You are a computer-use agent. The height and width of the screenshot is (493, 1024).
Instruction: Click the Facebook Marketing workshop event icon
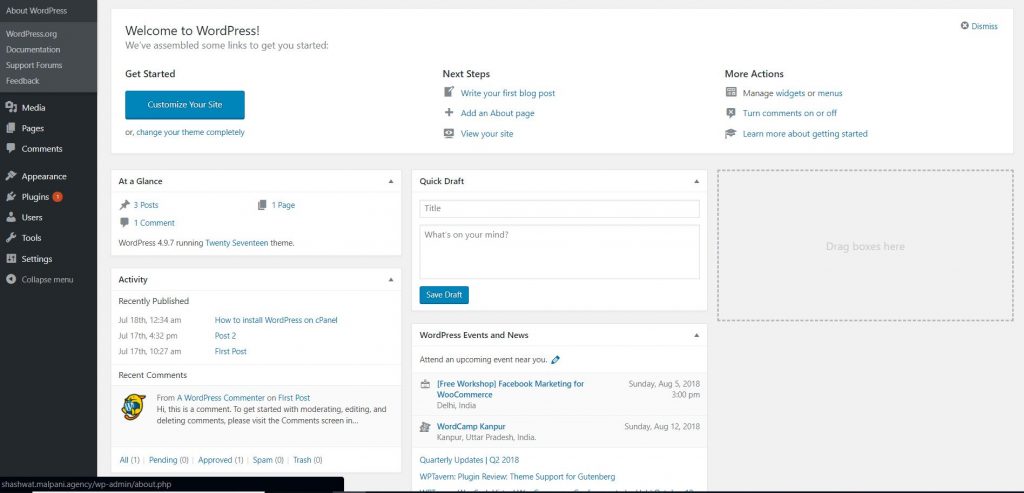(425, 384)
